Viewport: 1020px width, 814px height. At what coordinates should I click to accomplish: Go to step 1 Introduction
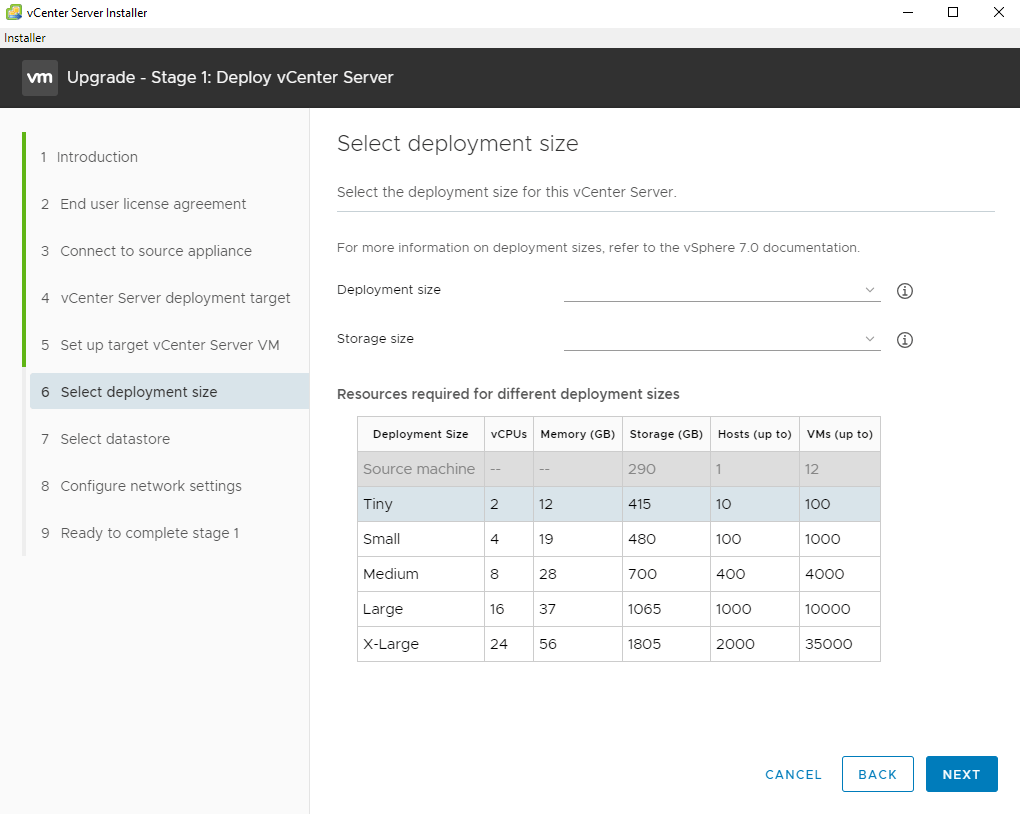(97, 157)
